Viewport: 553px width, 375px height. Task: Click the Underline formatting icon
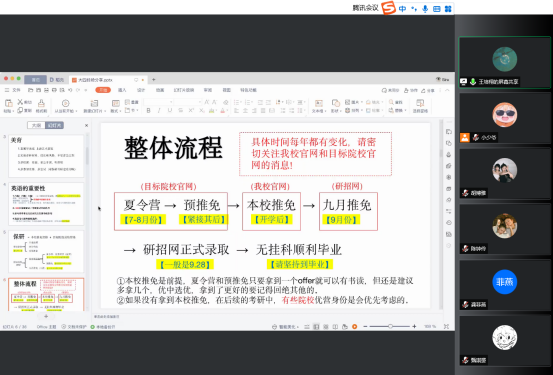click(x=170, y=111)
